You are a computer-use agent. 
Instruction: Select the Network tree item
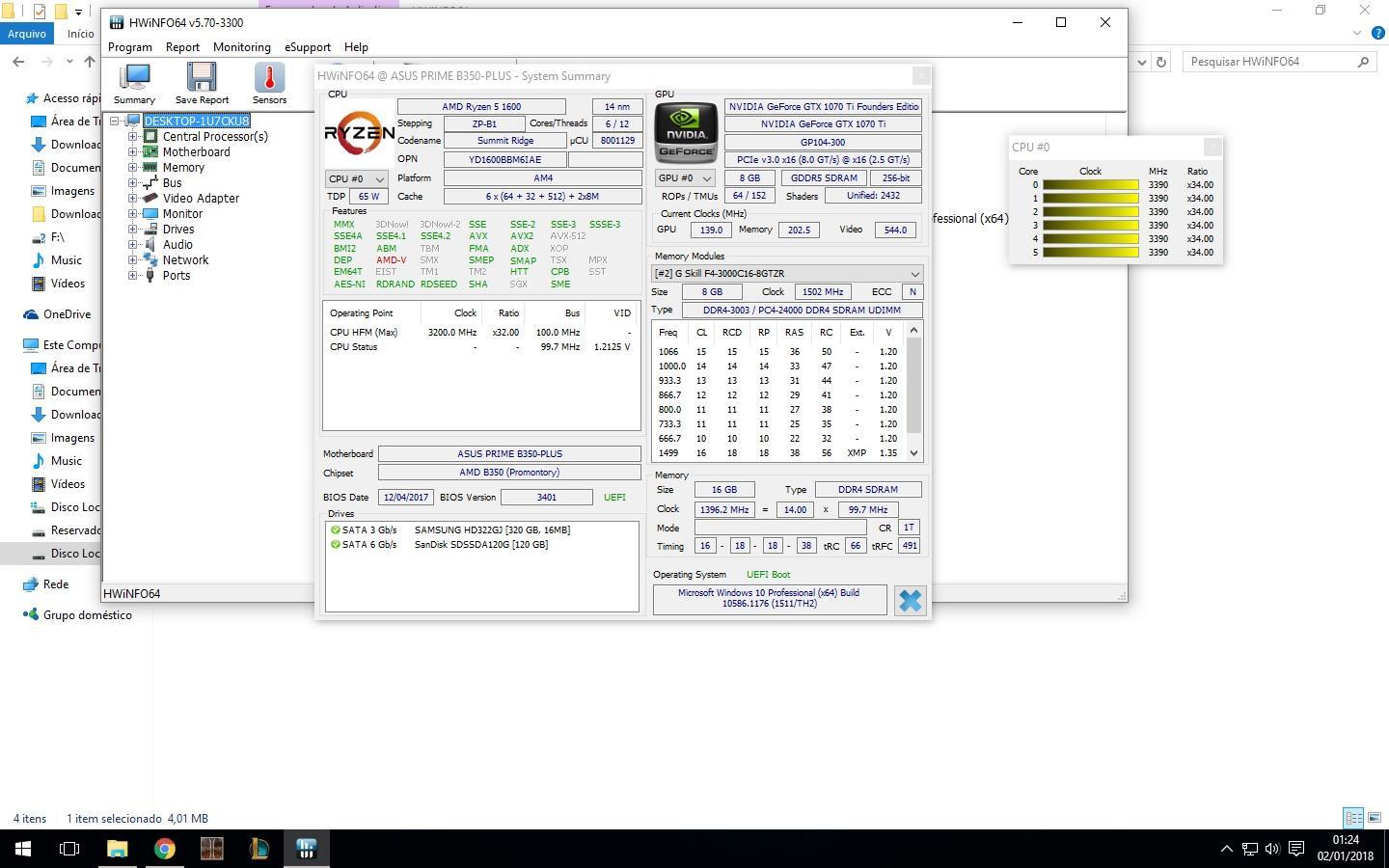185,259
